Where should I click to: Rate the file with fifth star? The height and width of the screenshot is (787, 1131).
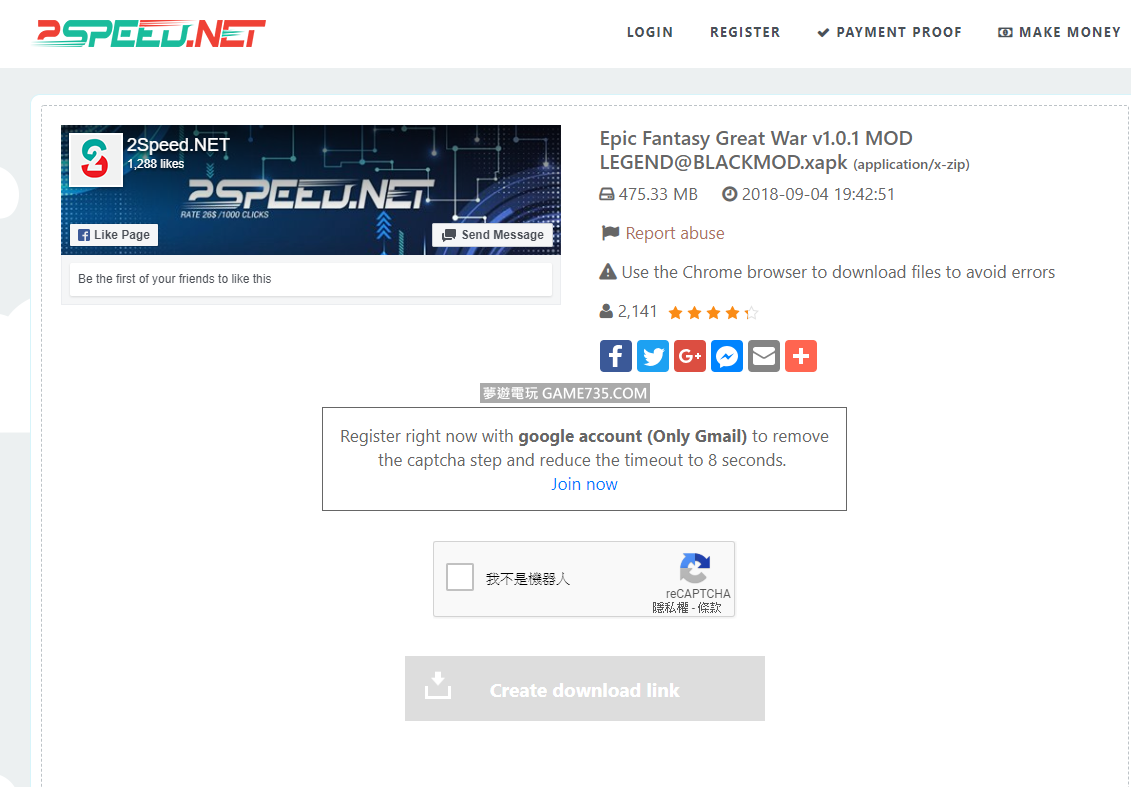click(751, 312)
